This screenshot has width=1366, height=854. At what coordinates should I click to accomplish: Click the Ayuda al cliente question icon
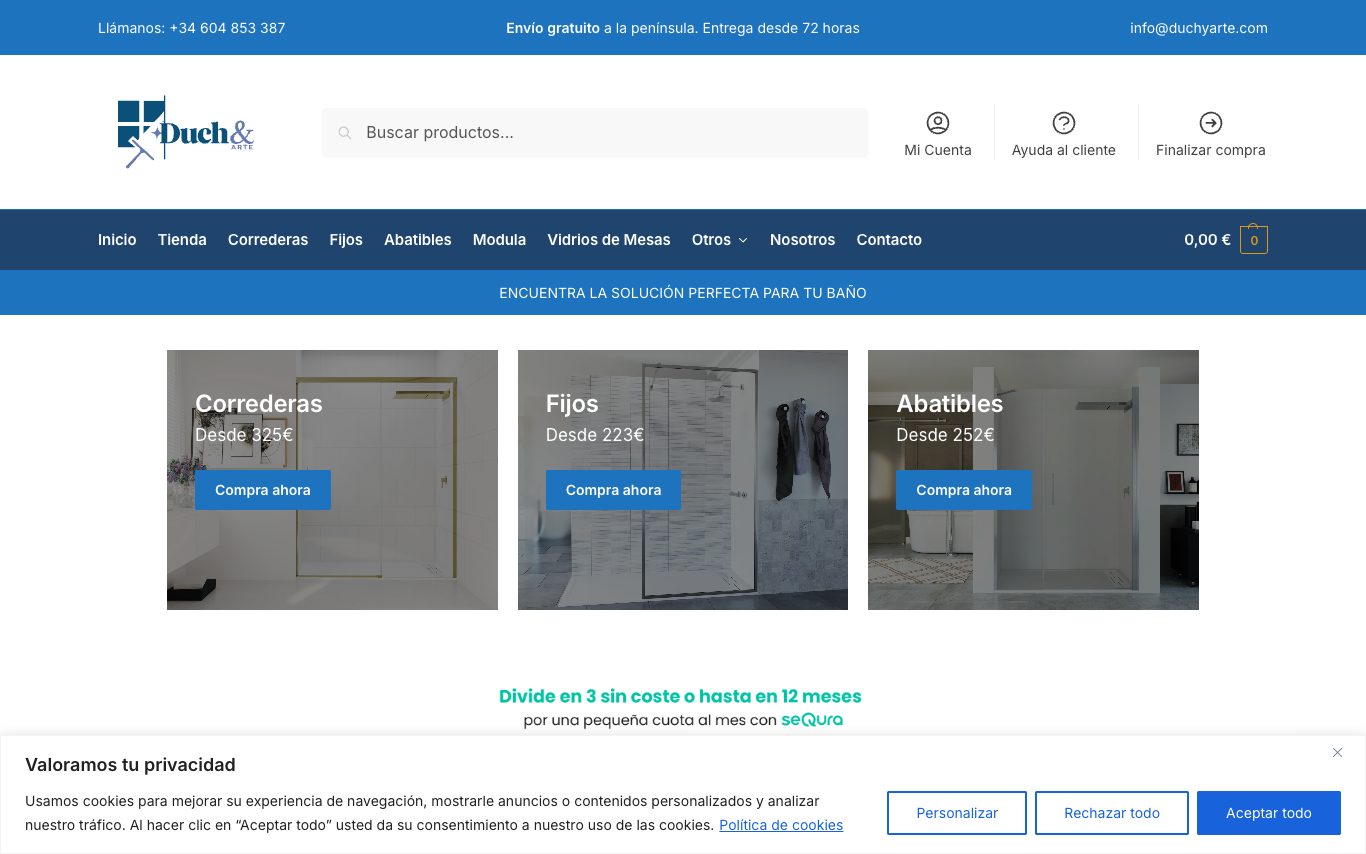pos(1064,123)
